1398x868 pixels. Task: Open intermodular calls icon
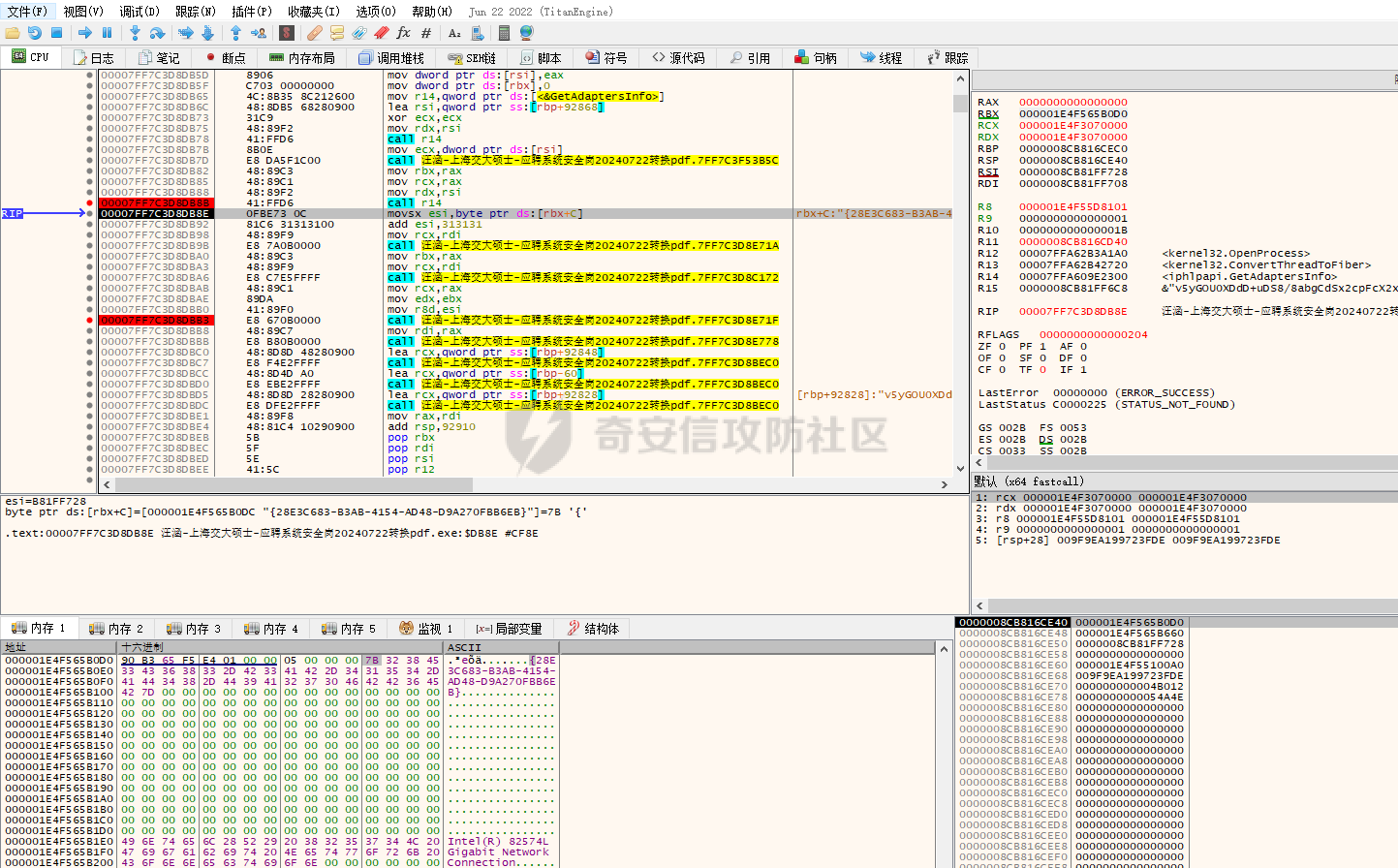[x=477, y=33]
